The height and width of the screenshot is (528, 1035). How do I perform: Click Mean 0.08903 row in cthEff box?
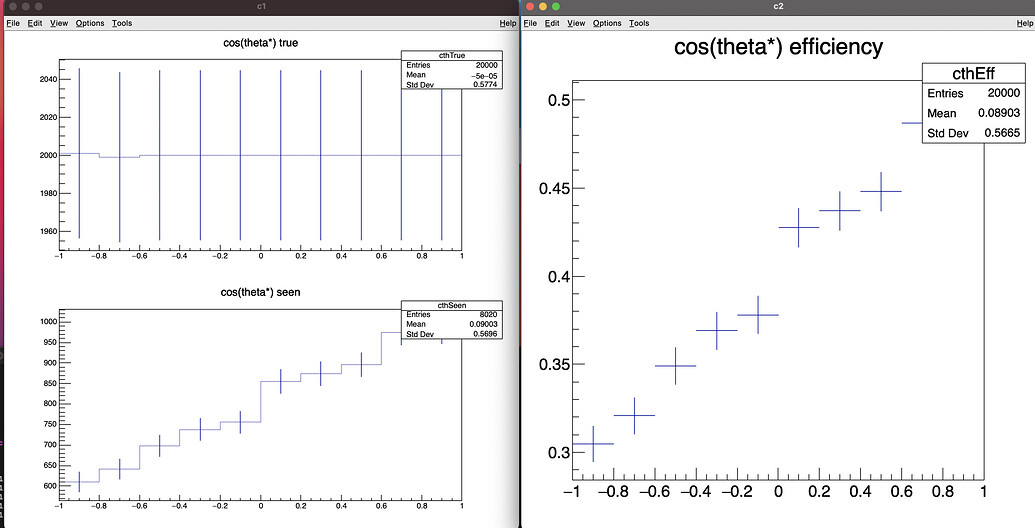pos(973,113)
